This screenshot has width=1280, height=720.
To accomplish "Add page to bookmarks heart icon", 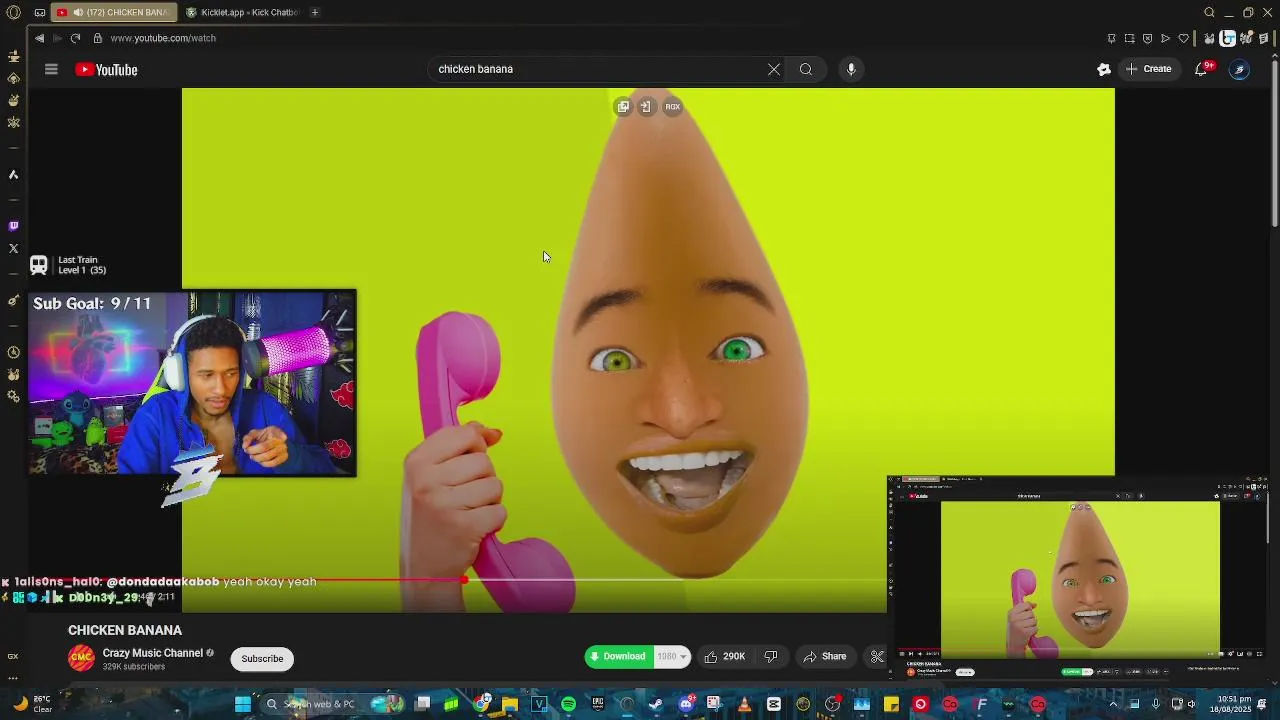I will click(1184, 38).
